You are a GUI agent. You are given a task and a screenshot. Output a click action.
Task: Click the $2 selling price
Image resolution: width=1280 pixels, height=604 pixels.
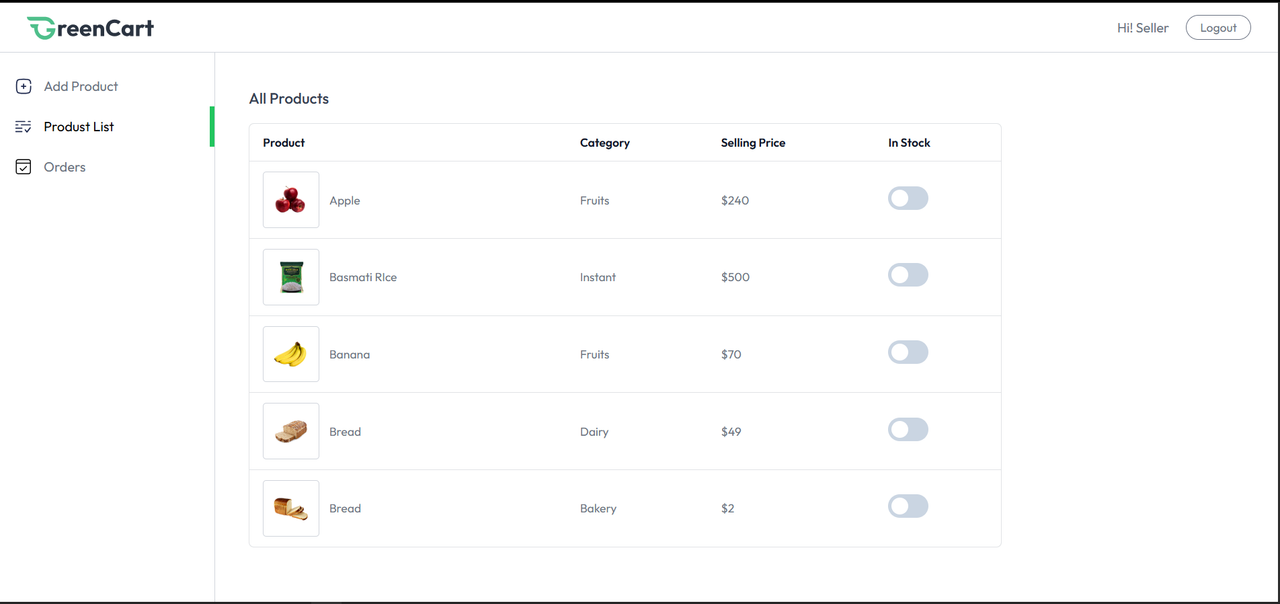point(728,509)
